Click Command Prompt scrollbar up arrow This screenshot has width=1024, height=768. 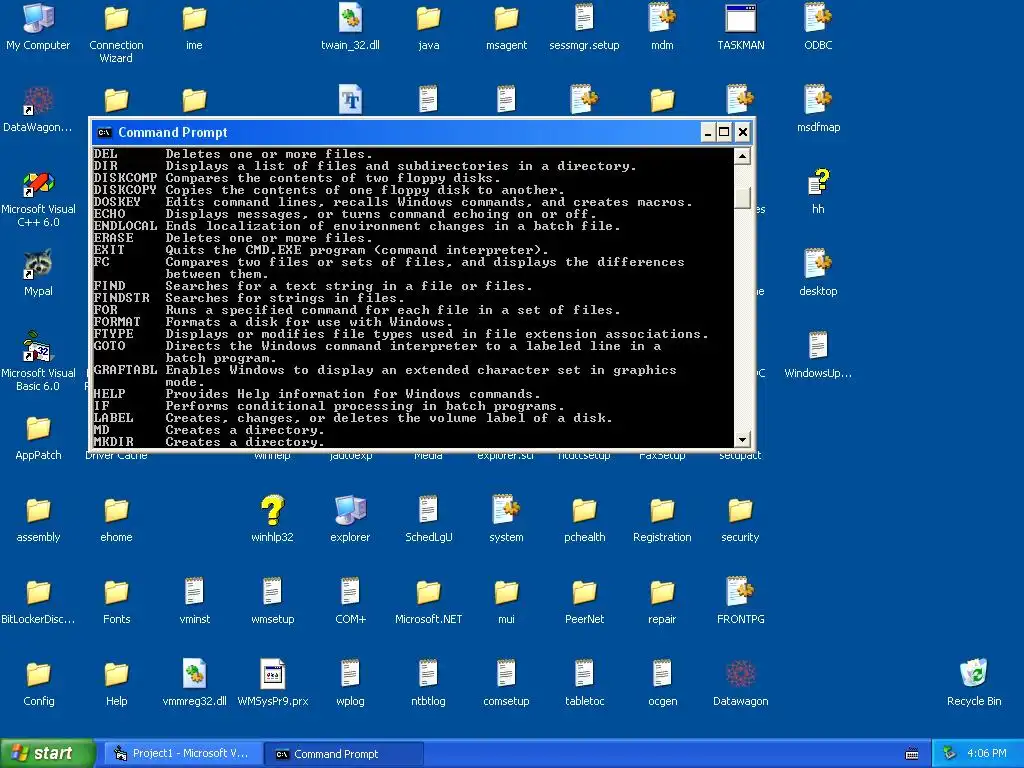click(742, 156)
